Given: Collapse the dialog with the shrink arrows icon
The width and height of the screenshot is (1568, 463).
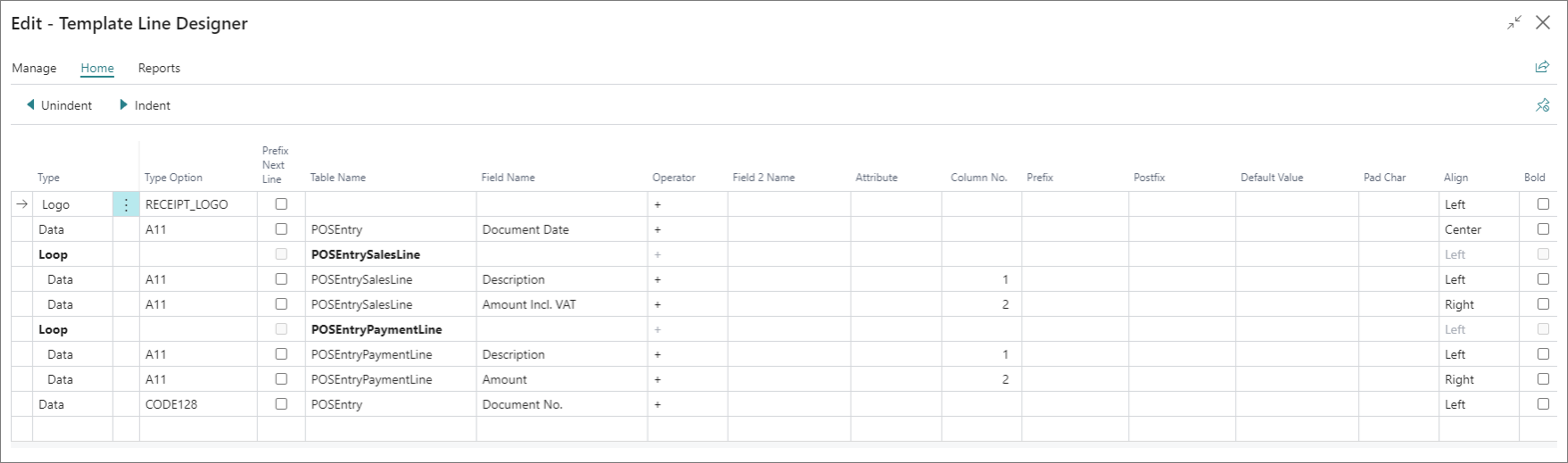Looking at the screenshot, I should click(x=1515, y=23).
